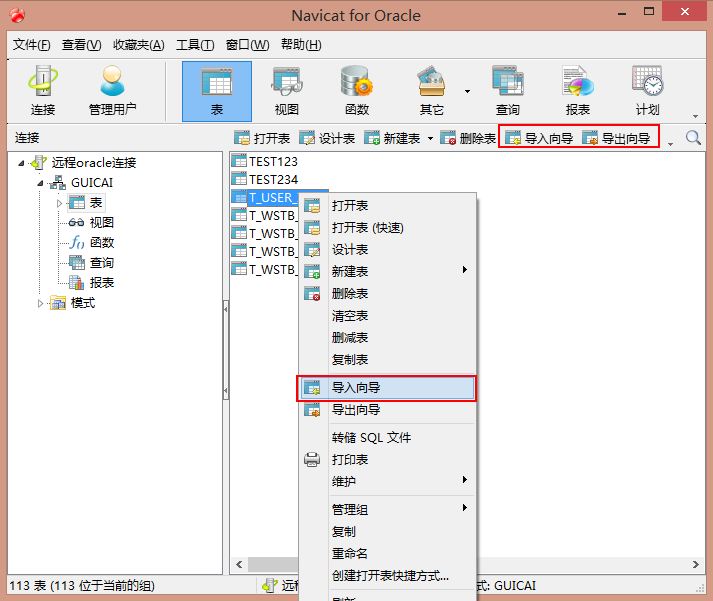713x601 pixels.
Task: Click New Table (新建表) in object toolbar
Action: tap(392, 138)
